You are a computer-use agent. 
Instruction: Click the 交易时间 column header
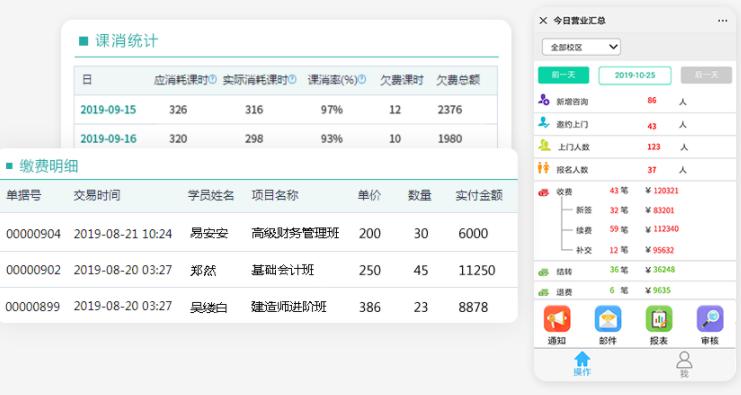(x=97, y=195)
